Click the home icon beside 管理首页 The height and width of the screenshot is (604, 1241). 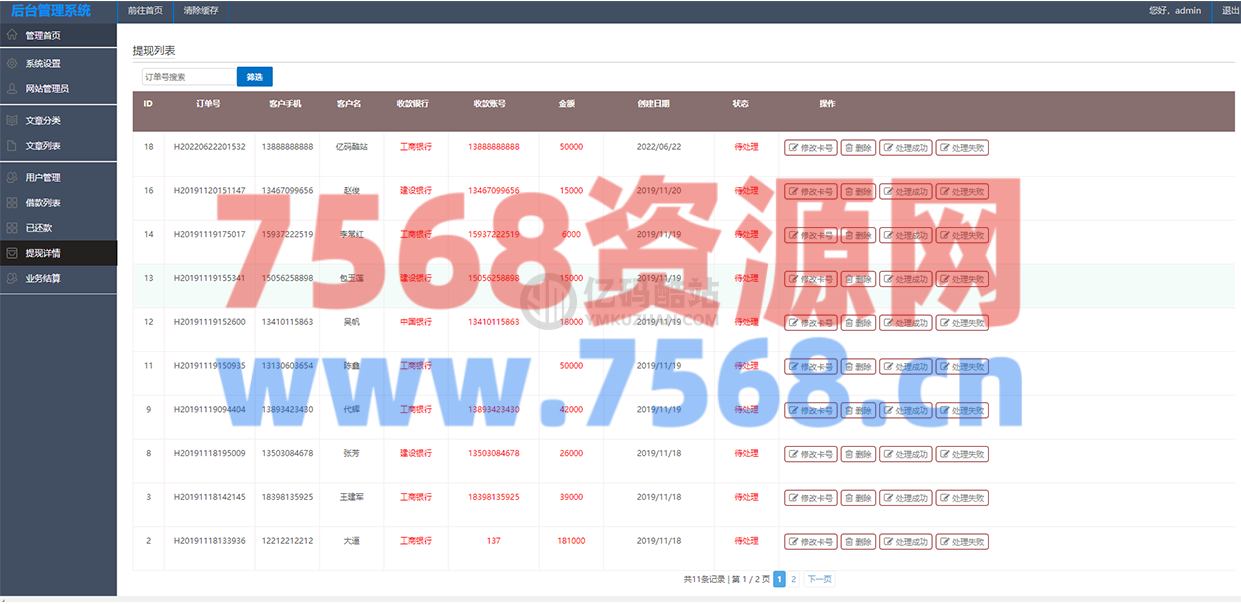point(11,35)
